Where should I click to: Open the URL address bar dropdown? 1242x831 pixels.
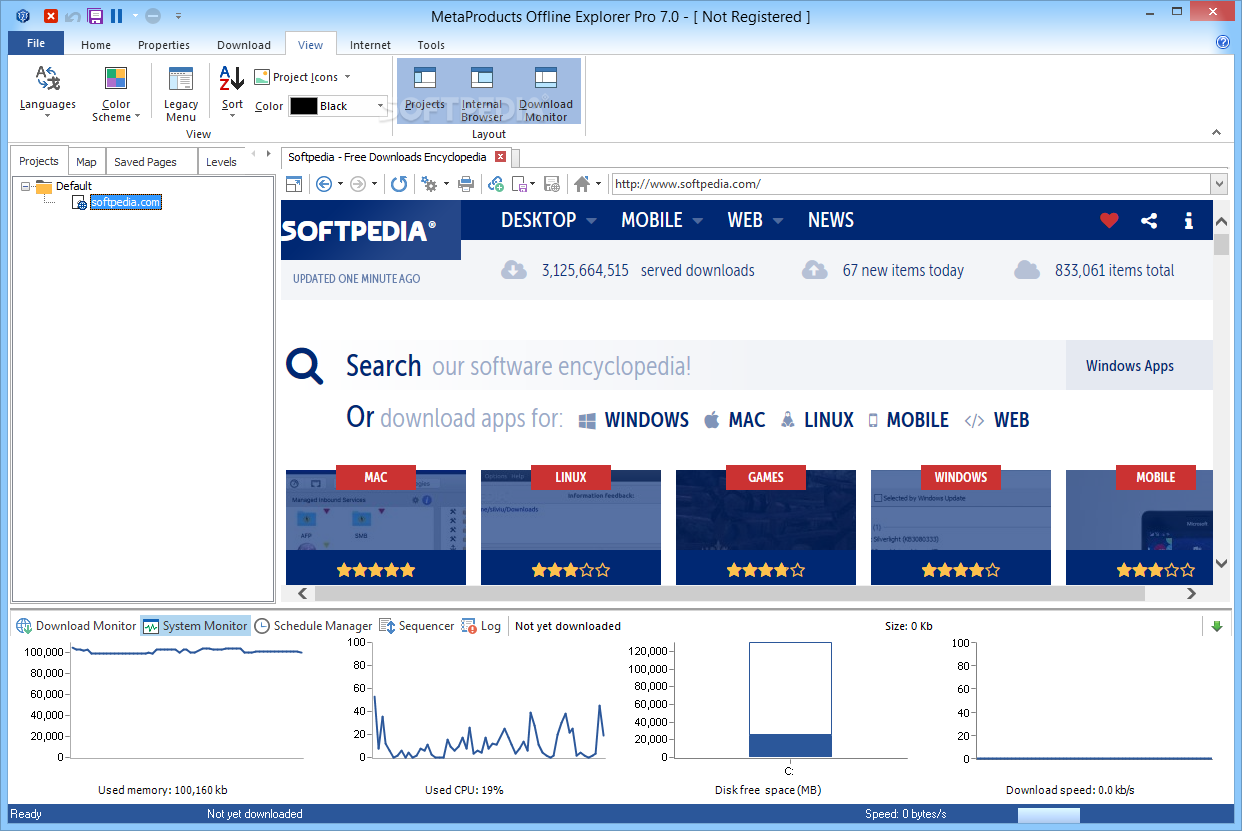[x=1218, y=184]
